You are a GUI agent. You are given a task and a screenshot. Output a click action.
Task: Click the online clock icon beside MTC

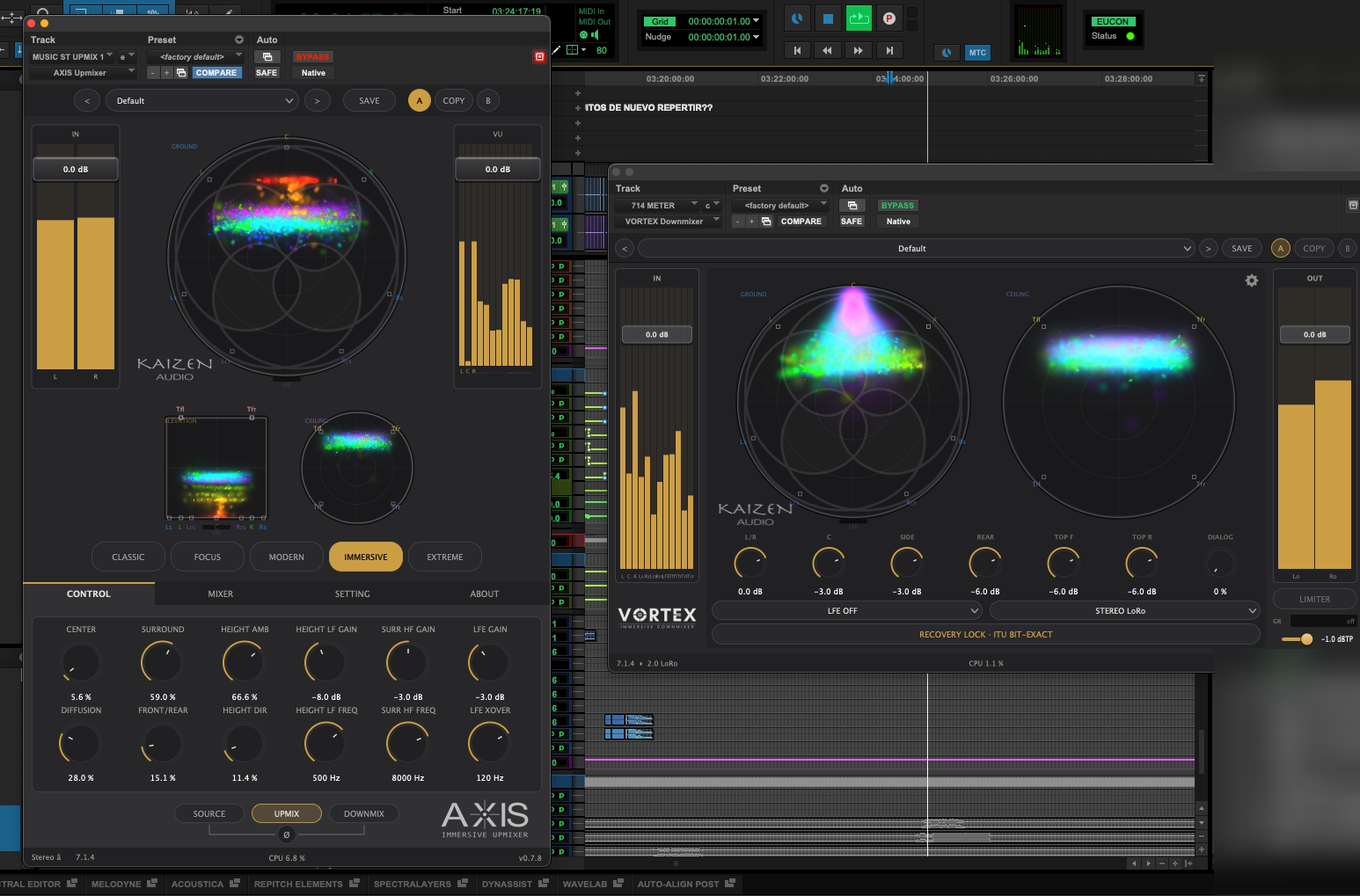coord(947,53)
